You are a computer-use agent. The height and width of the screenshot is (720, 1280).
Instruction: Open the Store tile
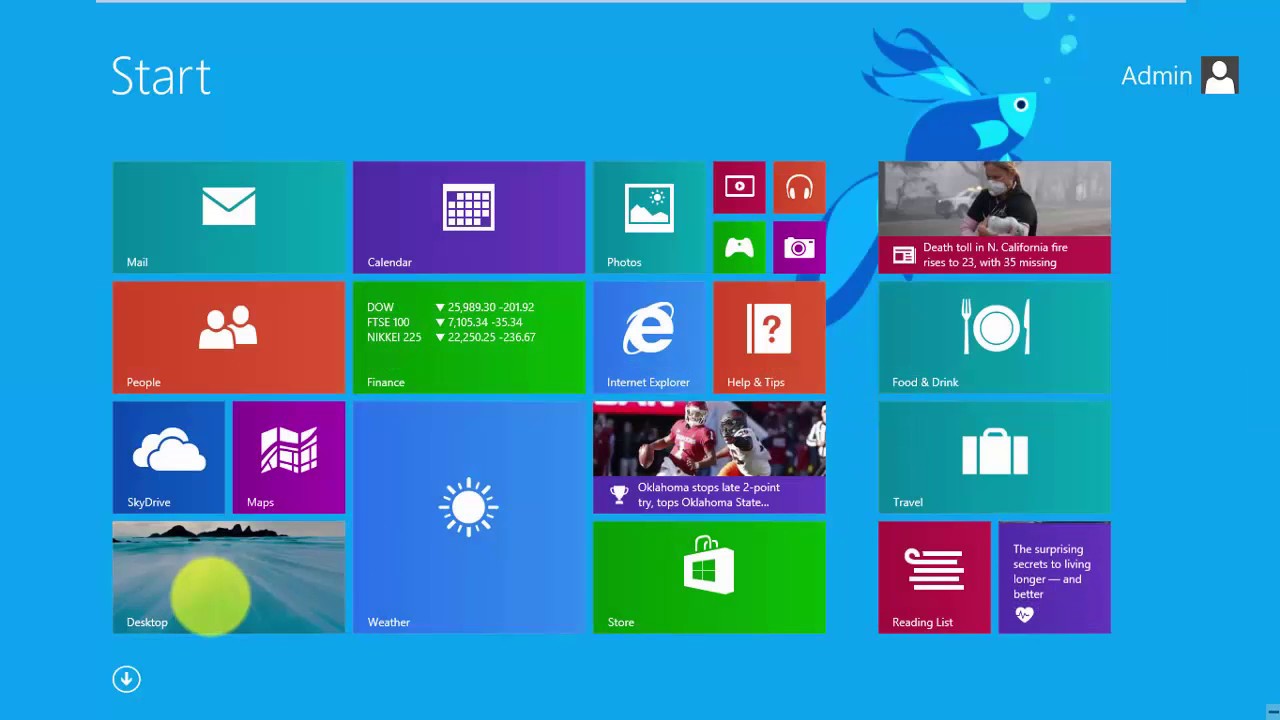[x=709, y=577]
